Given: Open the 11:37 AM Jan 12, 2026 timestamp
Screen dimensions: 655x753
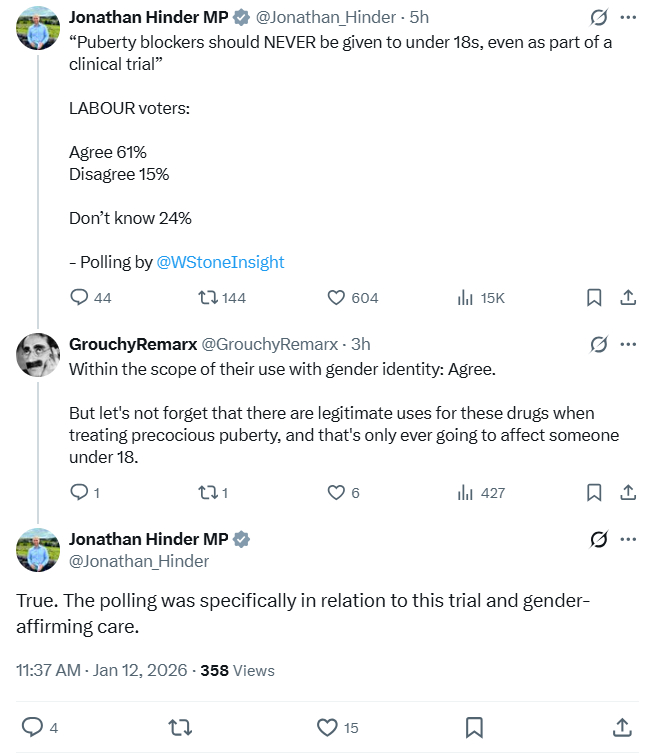Looking at the screenshot, I should point(101,670).
